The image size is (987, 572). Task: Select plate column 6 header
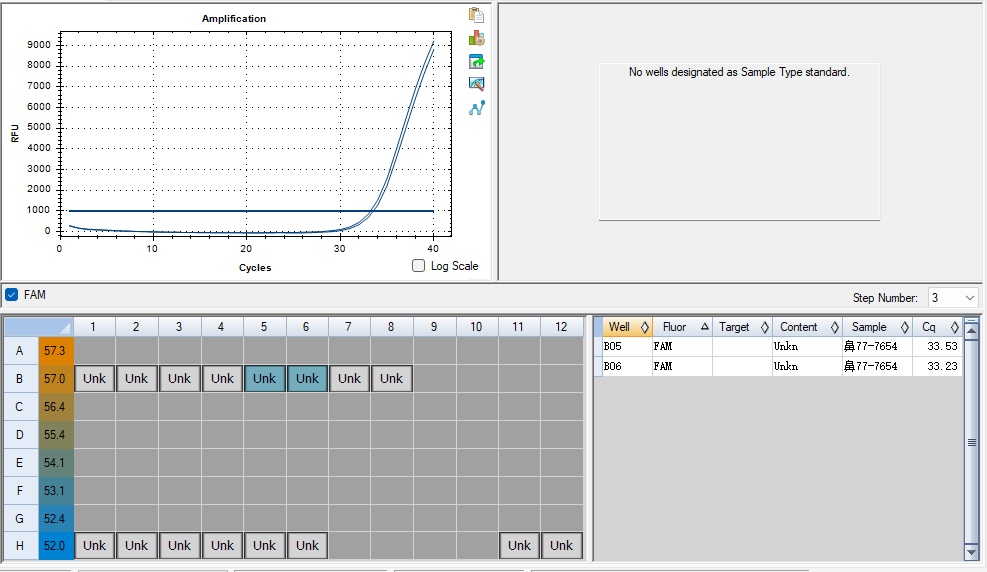307,327
